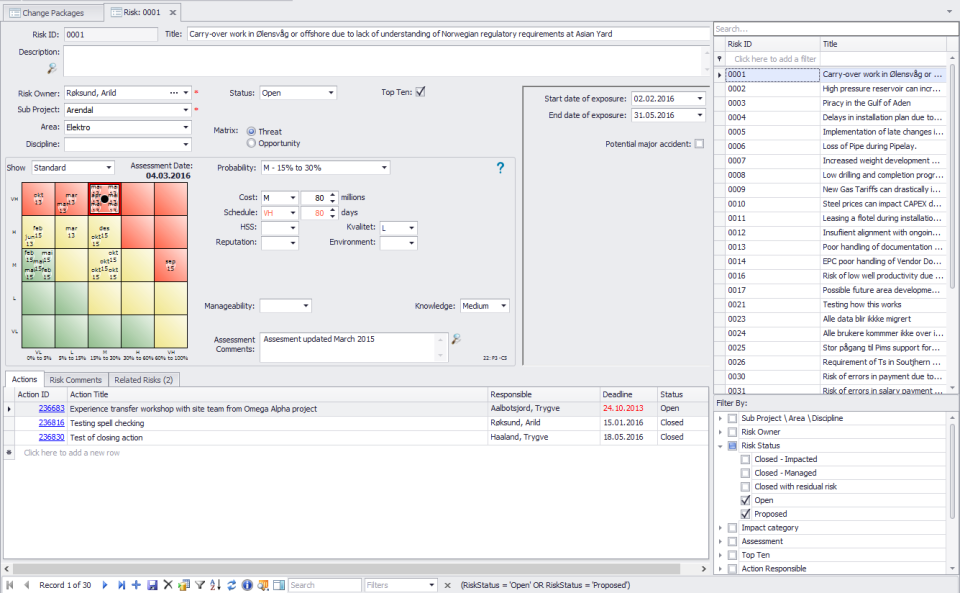Enable the Potential major accident checkbox
The height and width of the screenshot is (593, 960).
tap(699, 144)
